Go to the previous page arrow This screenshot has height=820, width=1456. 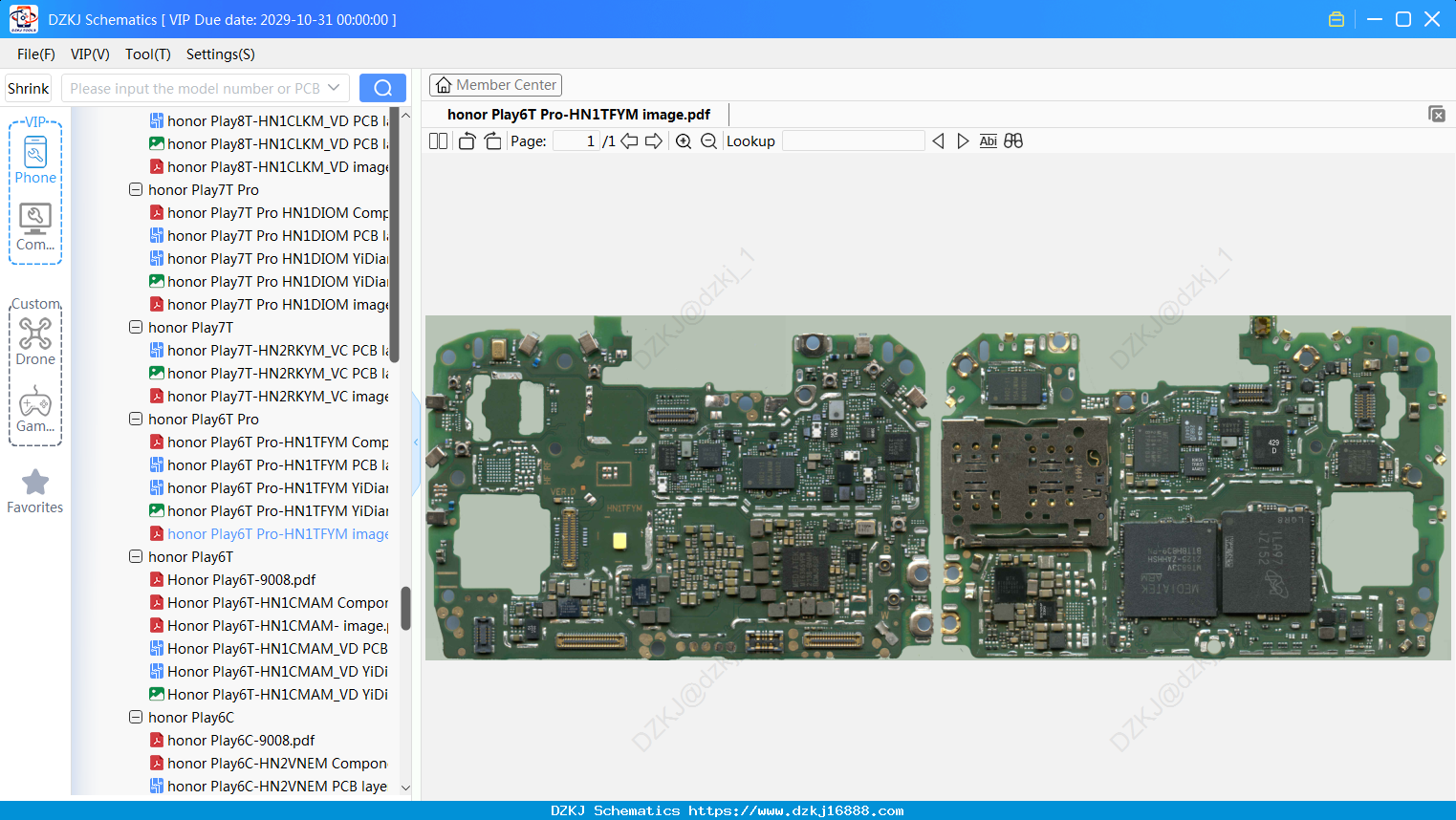click(629, 141)
